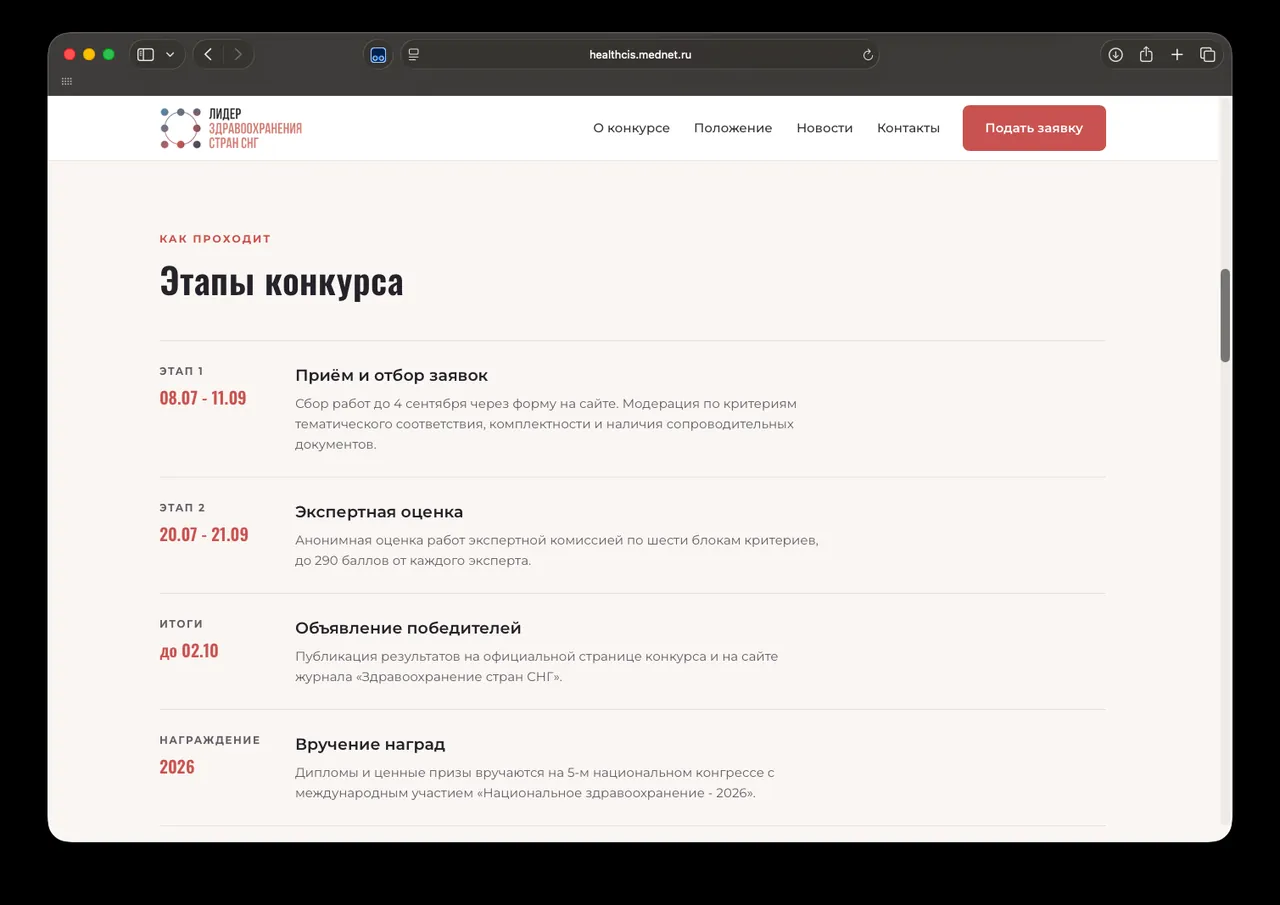Screen dimensions: 1280x905
Task: Open page settings icon in the address bar
Action: pyautogui.click(x=414, y=55)
